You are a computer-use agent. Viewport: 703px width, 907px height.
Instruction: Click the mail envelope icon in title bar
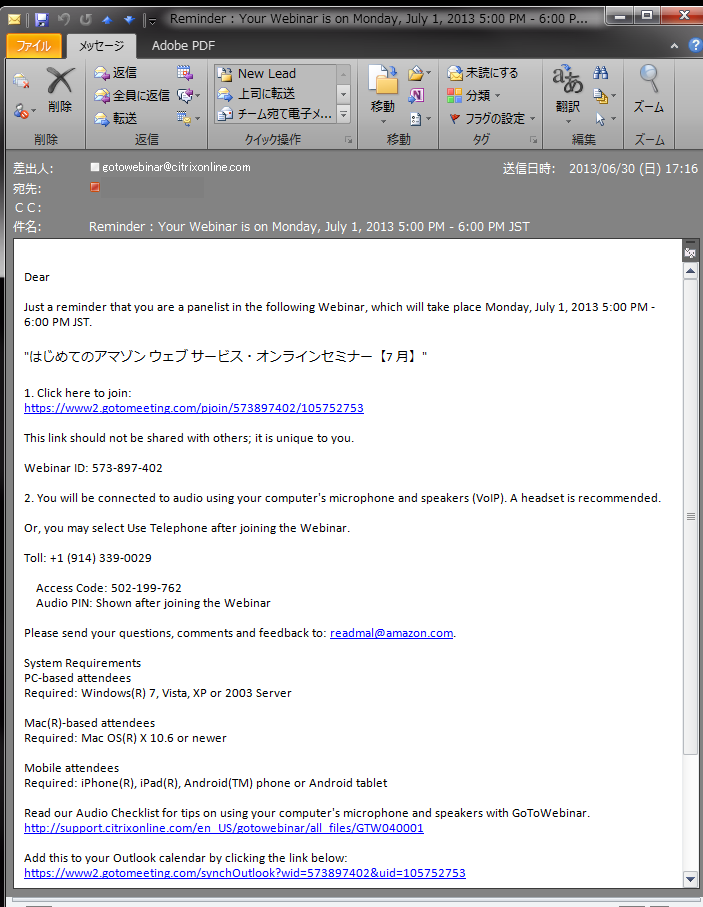tap(14, 20)
